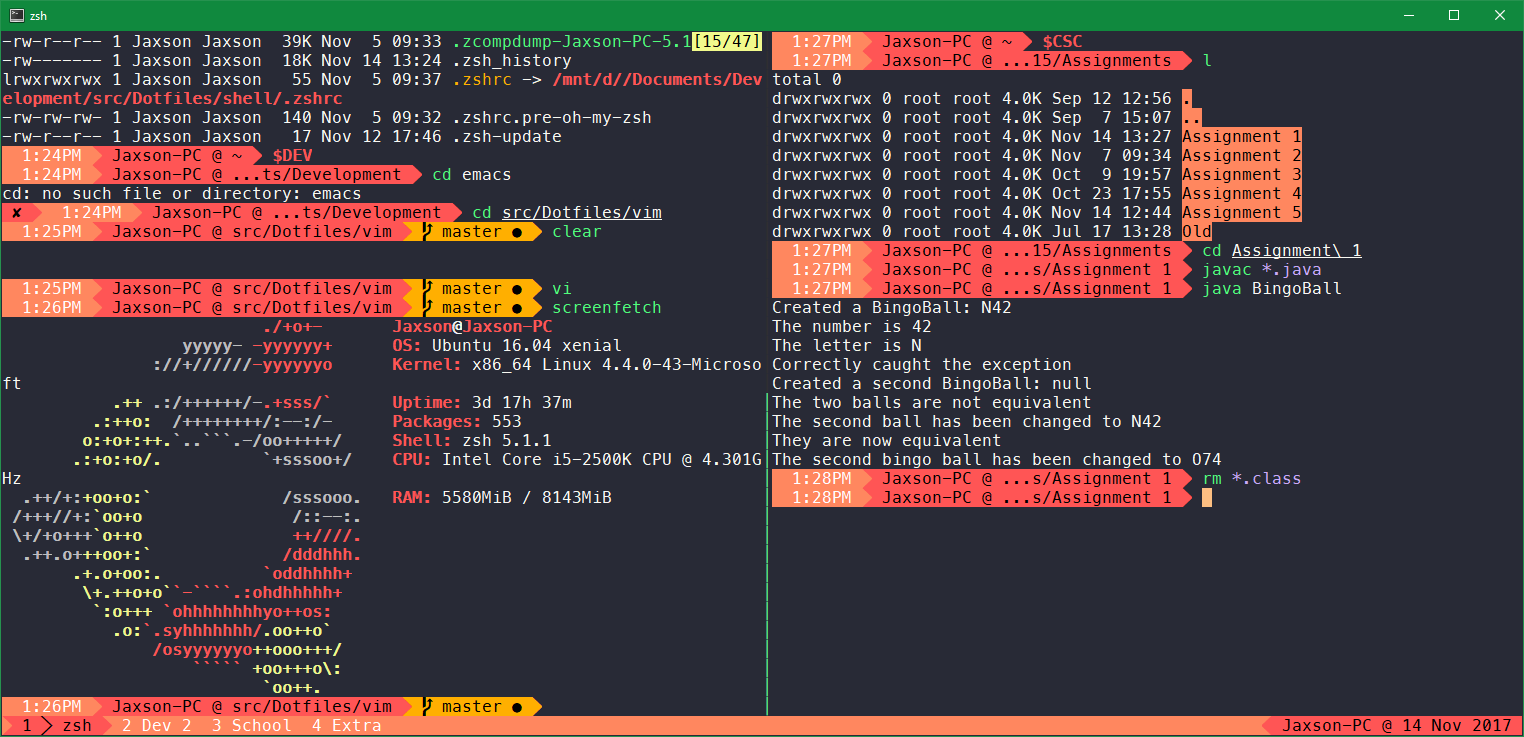Image resolution: width=1524 pixels, height=737 pixels.
Task: Close the zsh terminal window
Action: (1500, 15)
